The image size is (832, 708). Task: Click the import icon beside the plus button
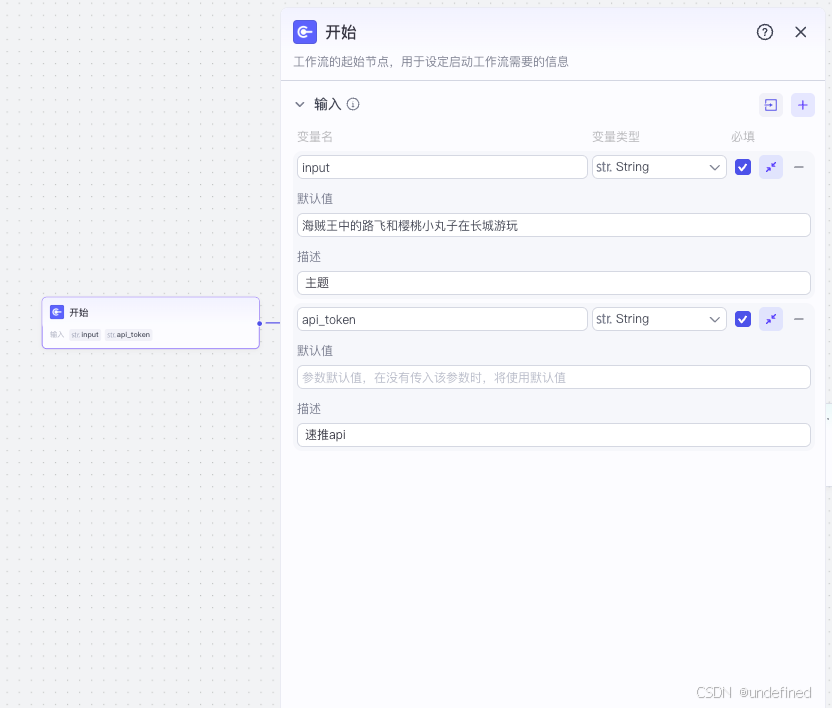click(770, 105)
